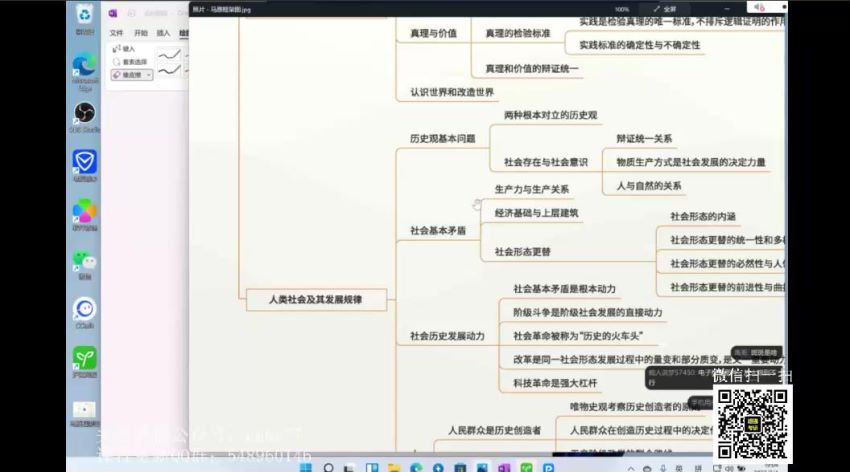This screenshot has height=472, width=850.
Task: Click the microphone icon in the system tray
Action: [662, 469]
